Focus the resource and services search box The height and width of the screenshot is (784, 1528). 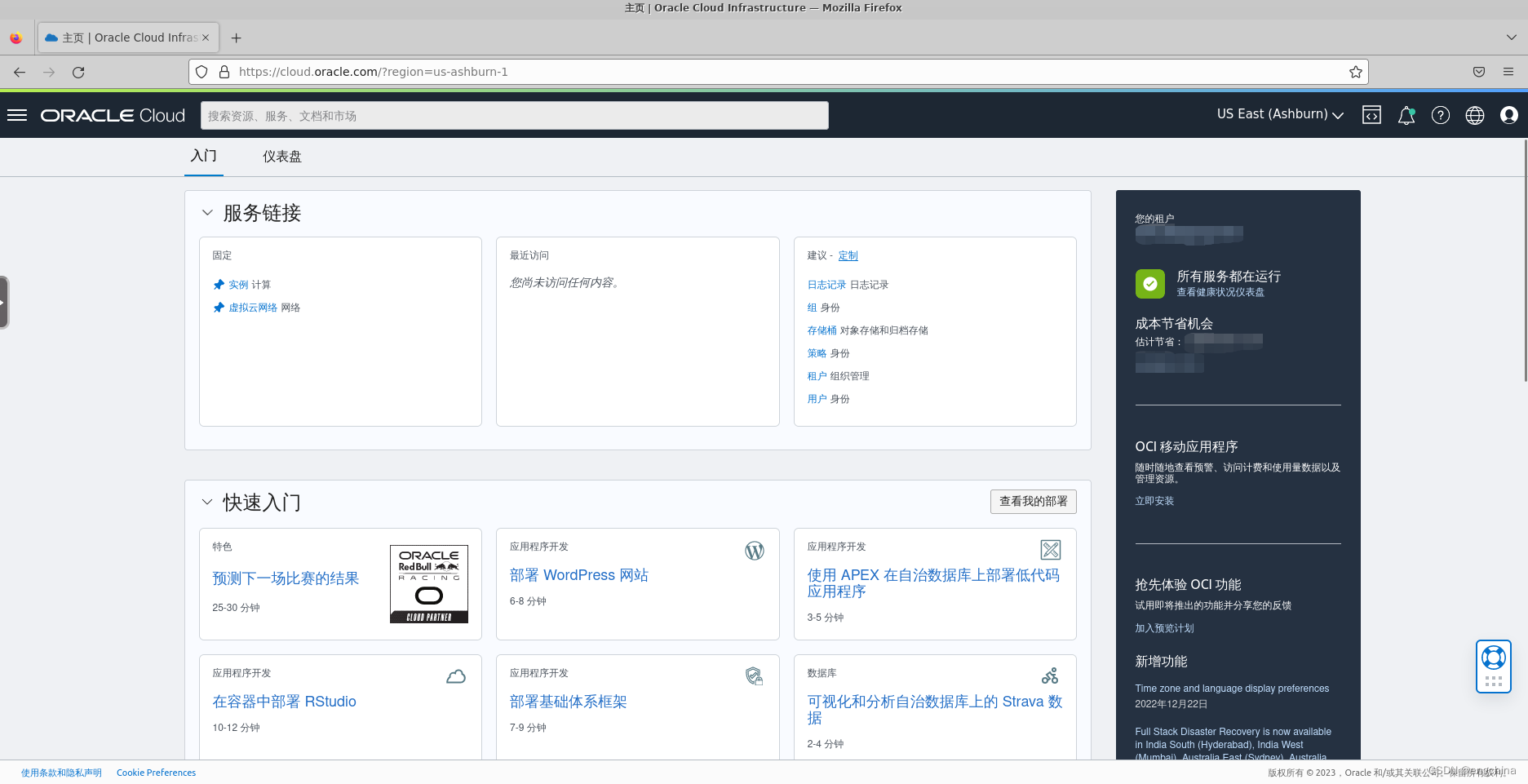click(515, 115)
